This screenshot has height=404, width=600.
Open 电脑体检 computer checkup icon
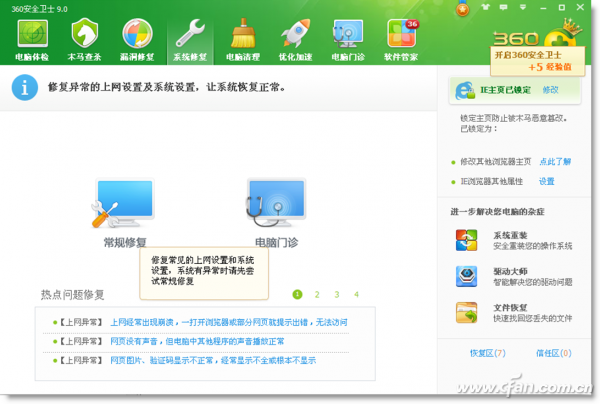point(32,34)
